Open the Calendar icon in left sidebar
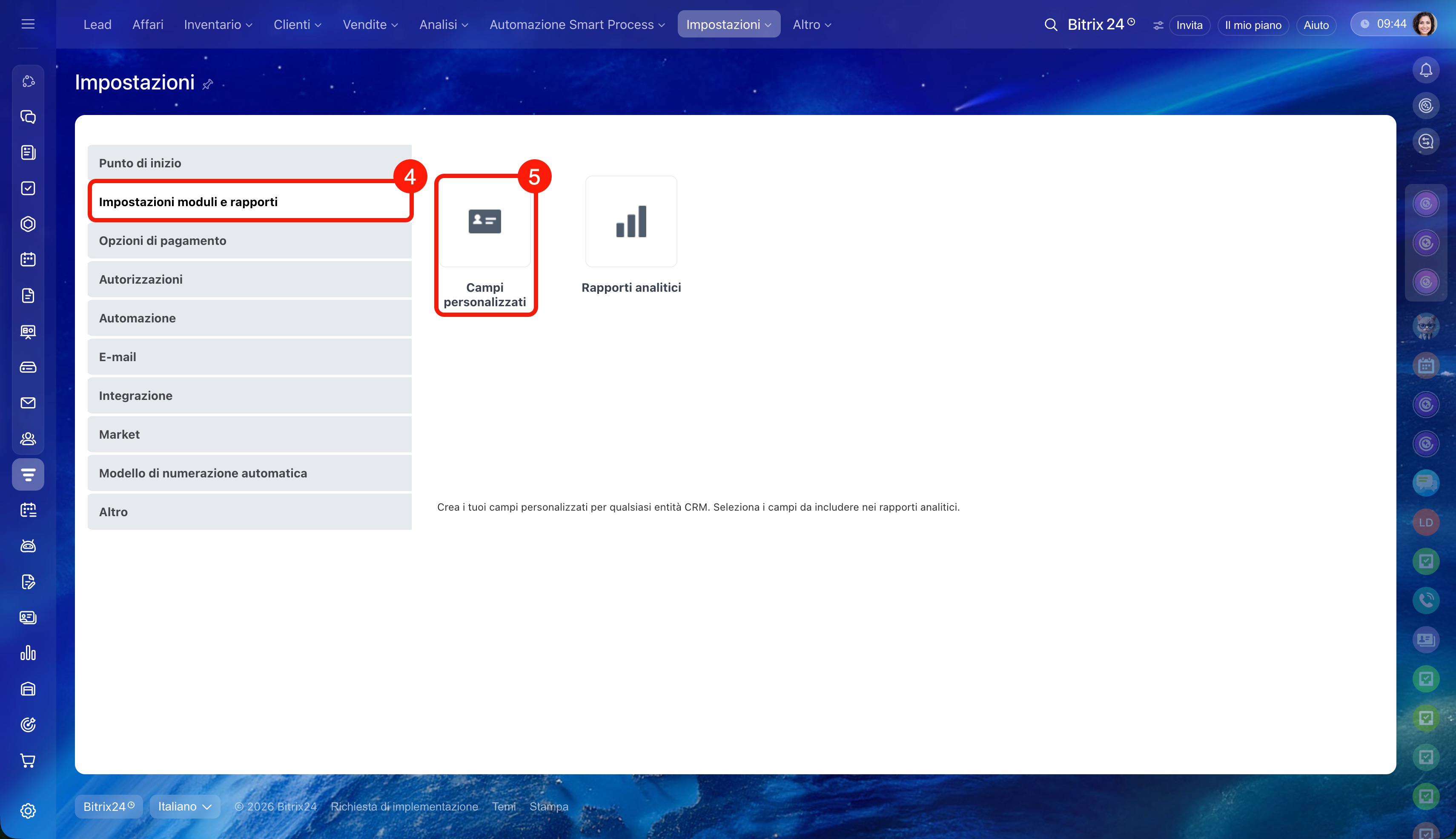This screenshot has width=1456, height=839. tap(28, 259)
